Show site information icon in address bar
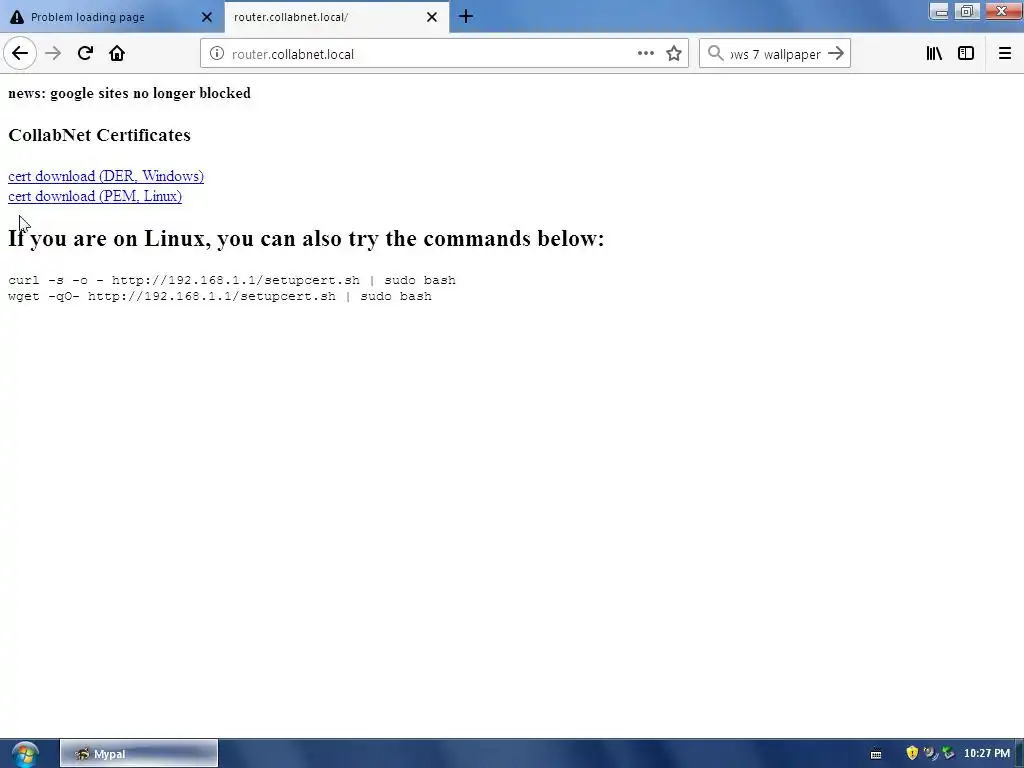1024x768 pixels. [x=217, y=54]
